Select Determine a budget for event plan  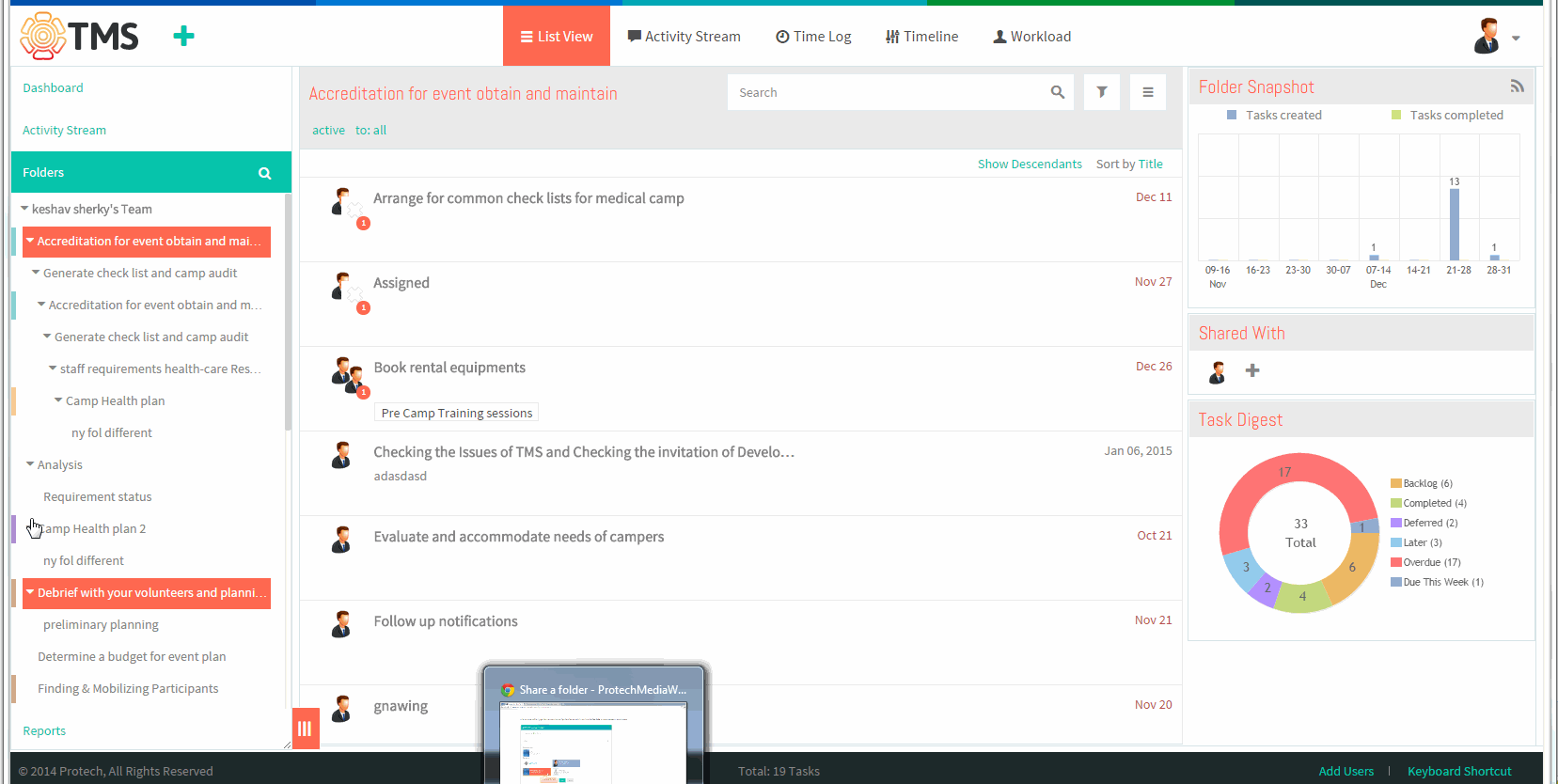(132, 656)
